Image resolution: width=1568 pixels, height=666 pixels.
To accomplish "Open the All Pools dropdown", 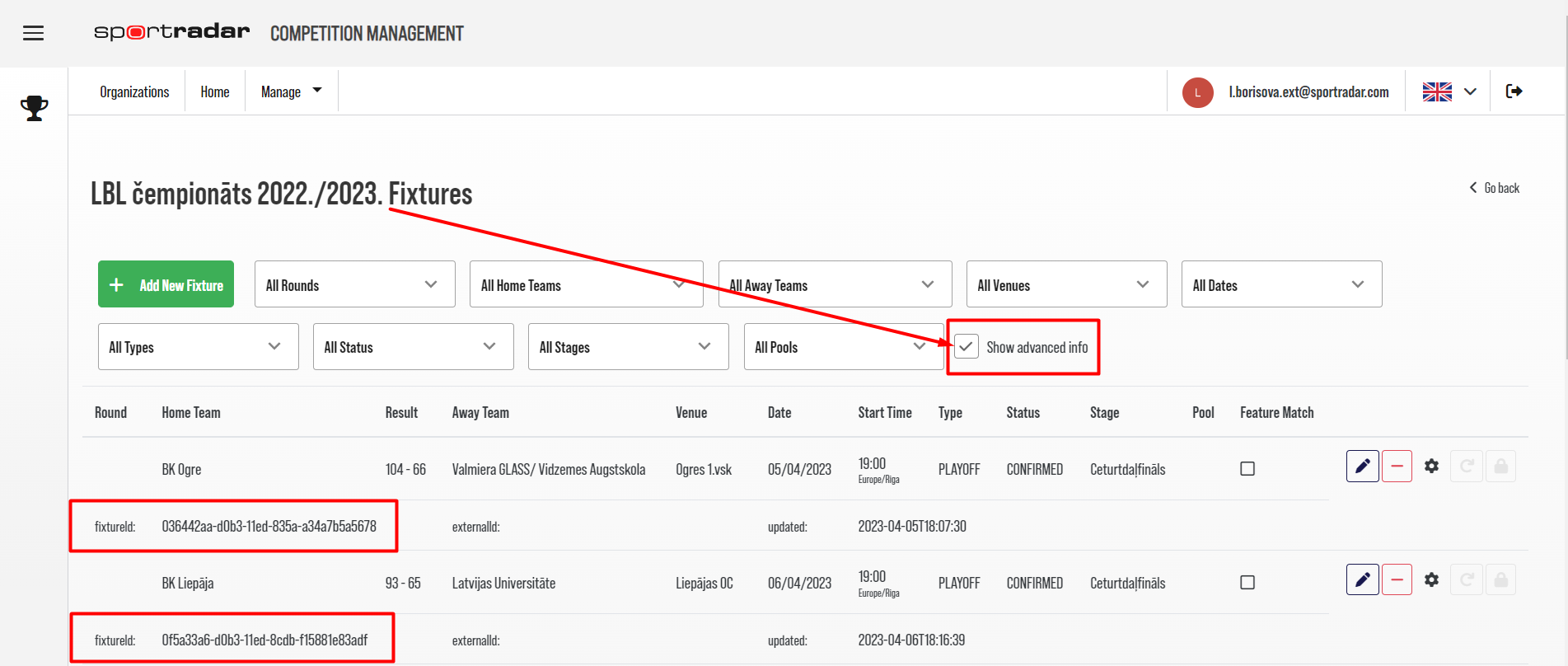I will 844,347.
